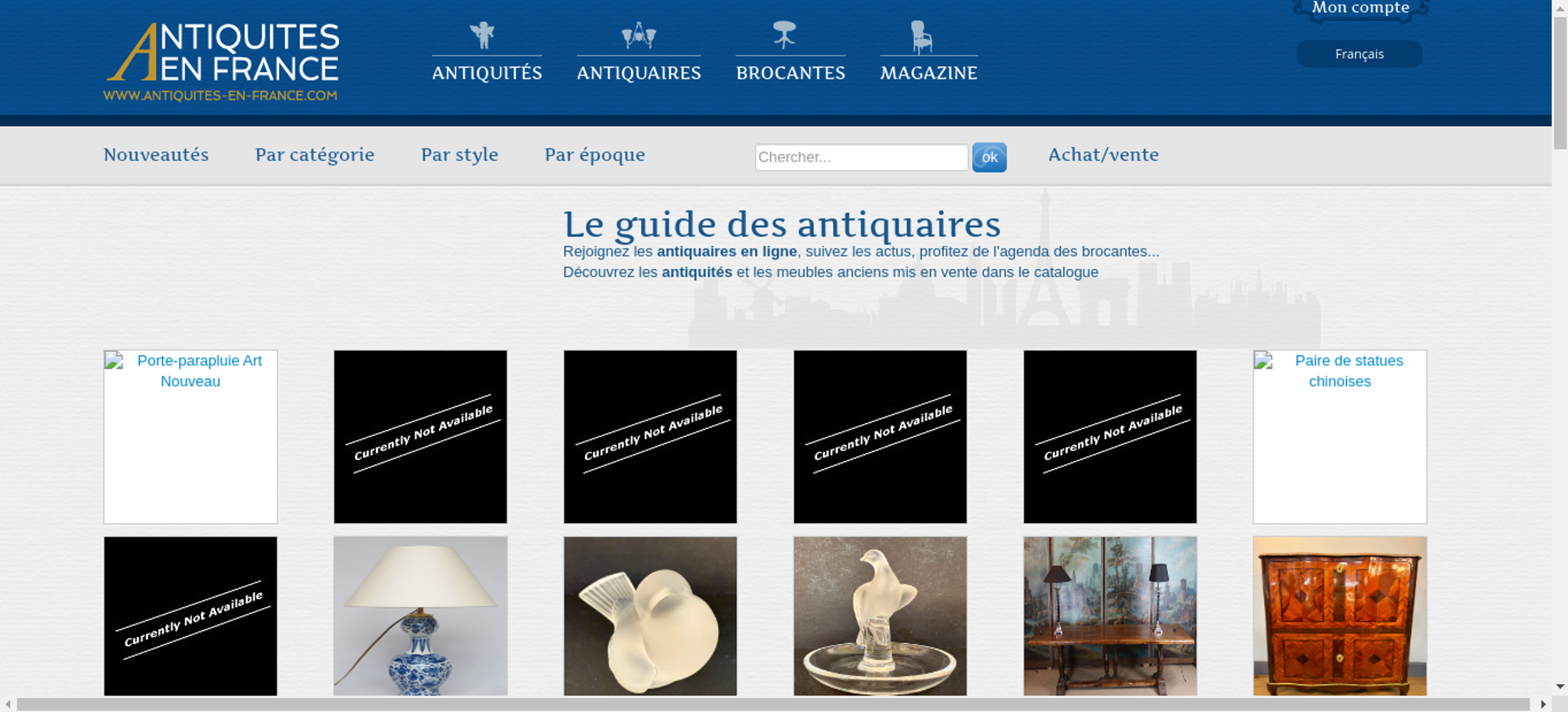Click the ok search button
1568x712 pixels.
point(989,157)
